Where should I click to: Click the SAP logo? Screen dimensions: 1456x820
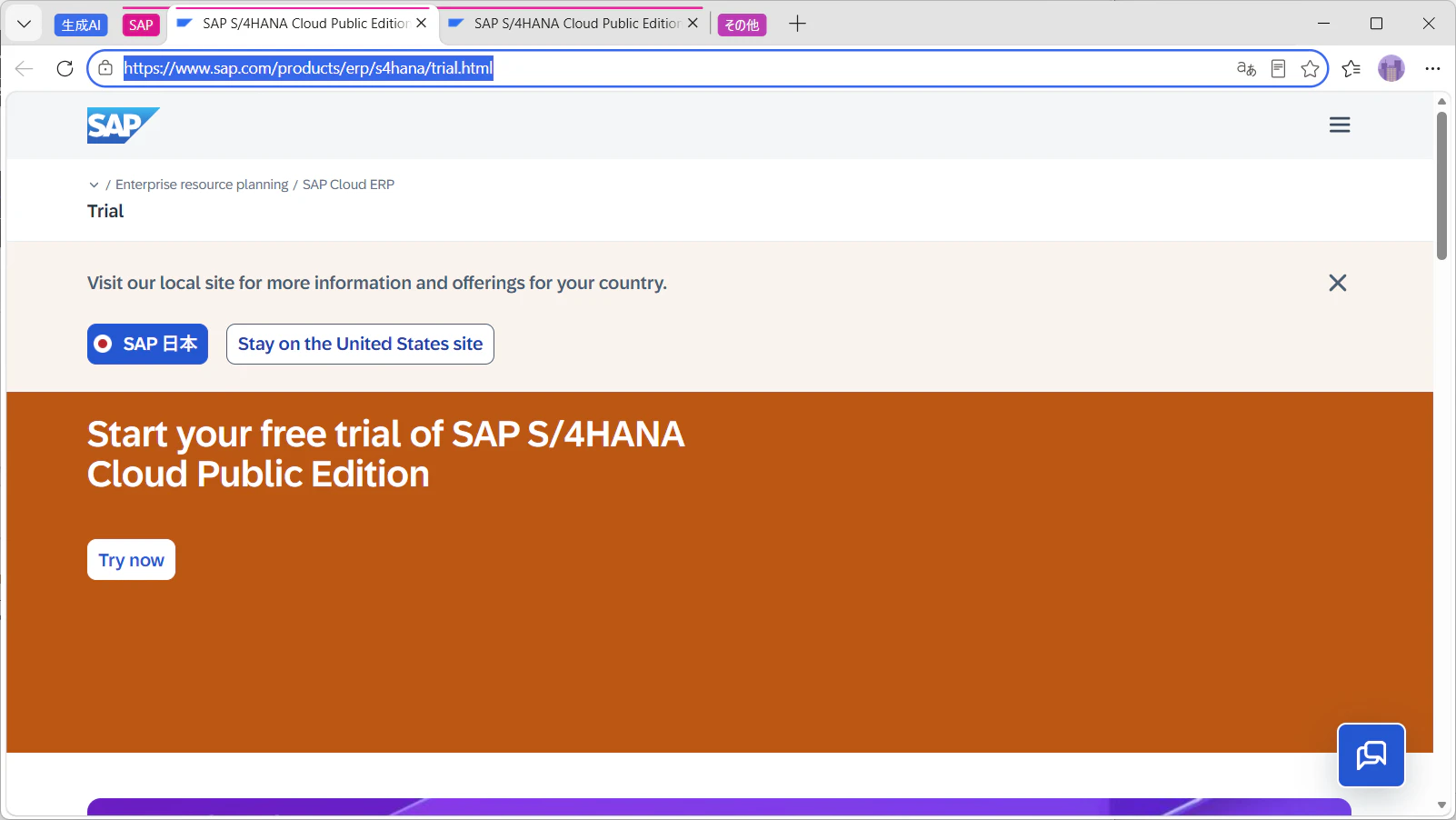pyautogui.click(x=124, y=125)
